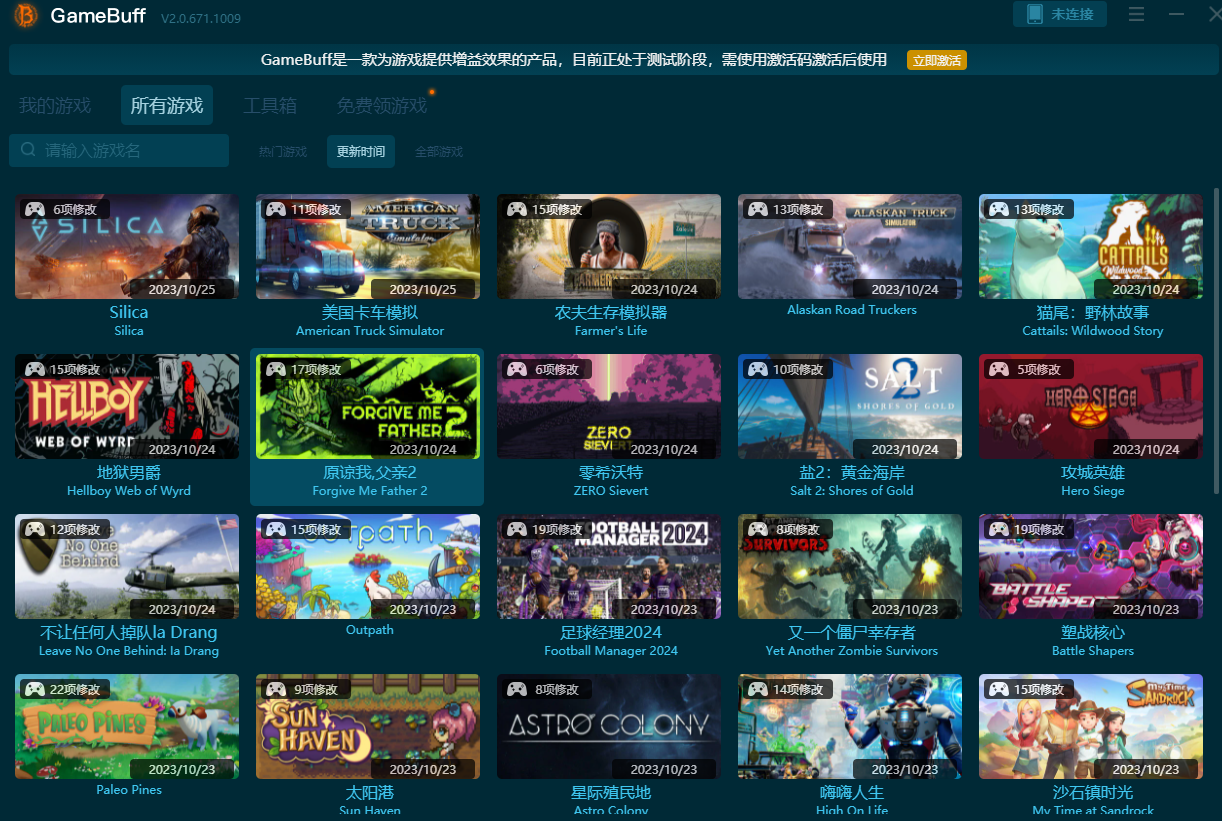Click gamepad icon on High On Life card

click(757, 689)
